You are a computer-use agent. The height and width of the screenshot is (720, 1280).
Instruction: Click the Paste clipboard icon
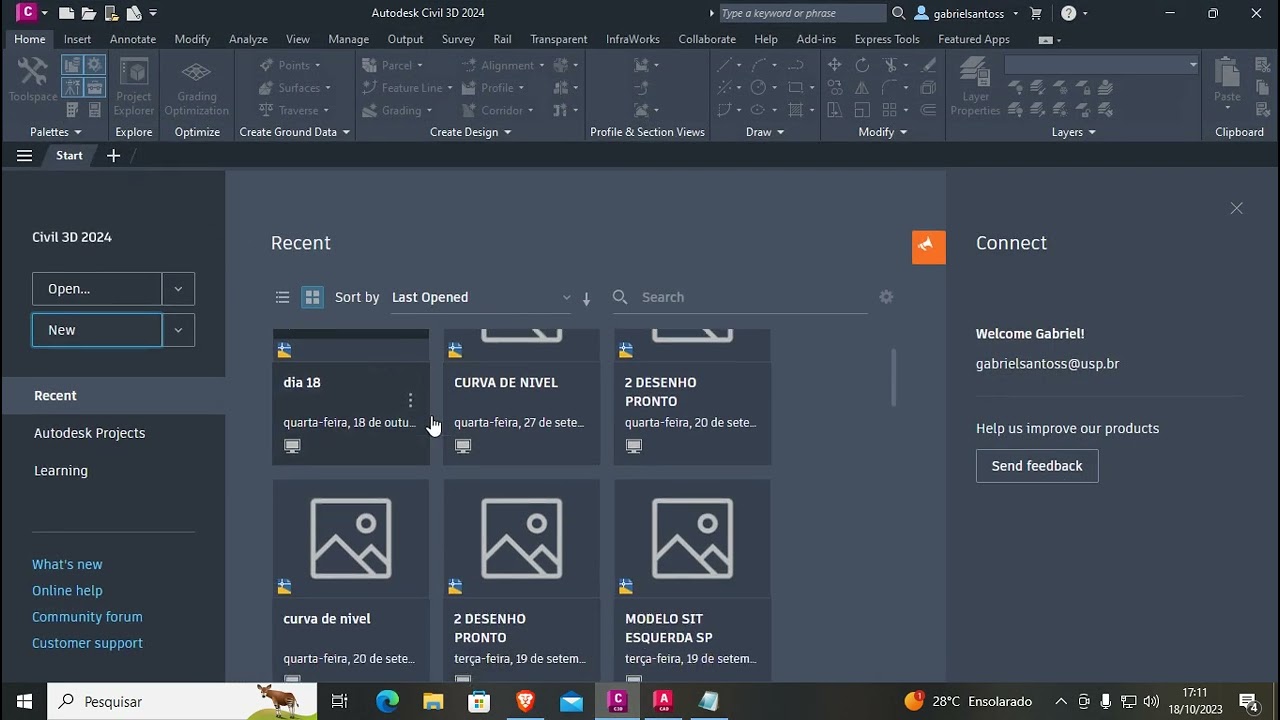coord(1227,80)
